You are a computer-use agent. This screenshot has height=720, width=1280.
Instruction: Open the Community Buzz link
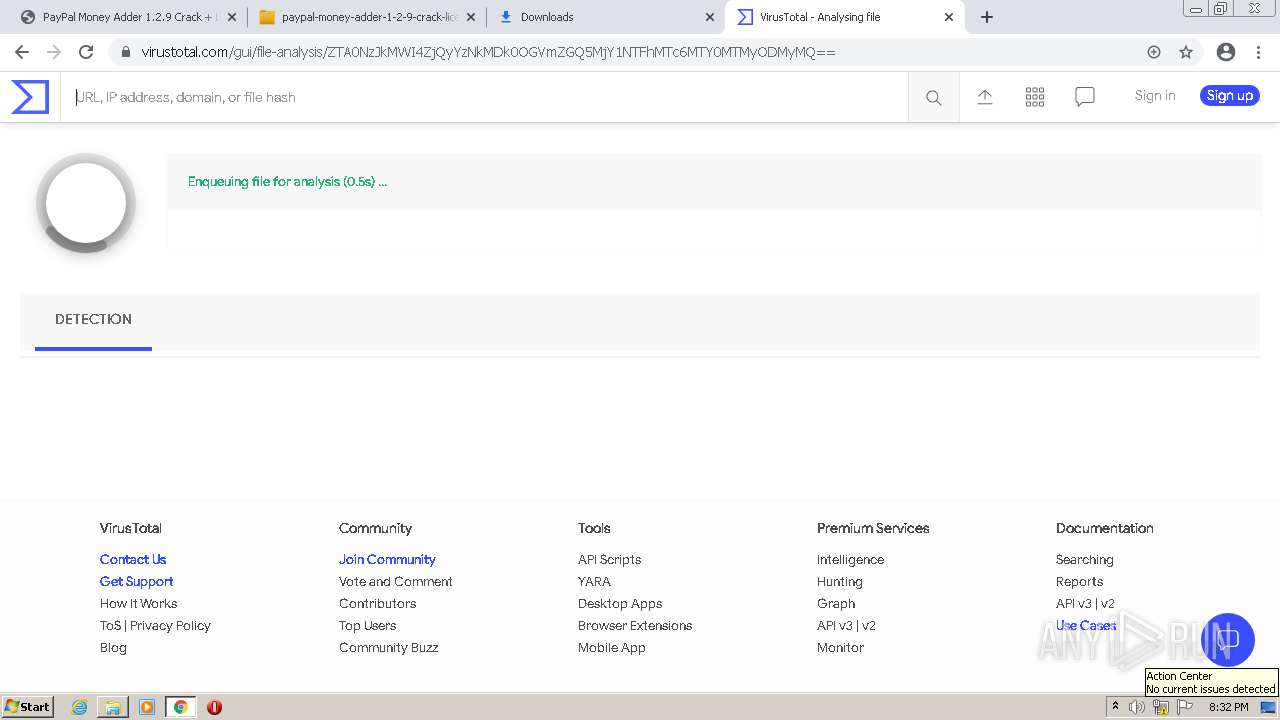pos(389,648)
